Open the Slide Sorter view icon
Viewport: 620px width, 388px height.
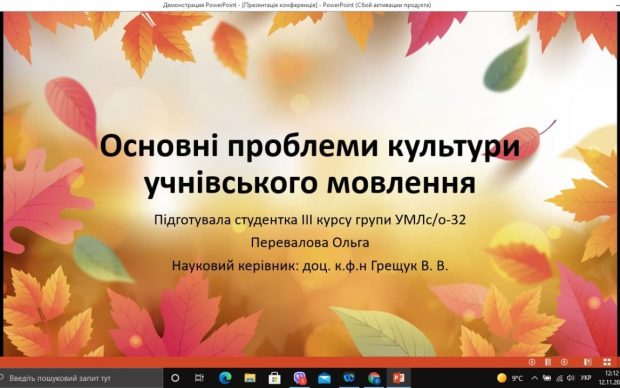coord(607,362)
